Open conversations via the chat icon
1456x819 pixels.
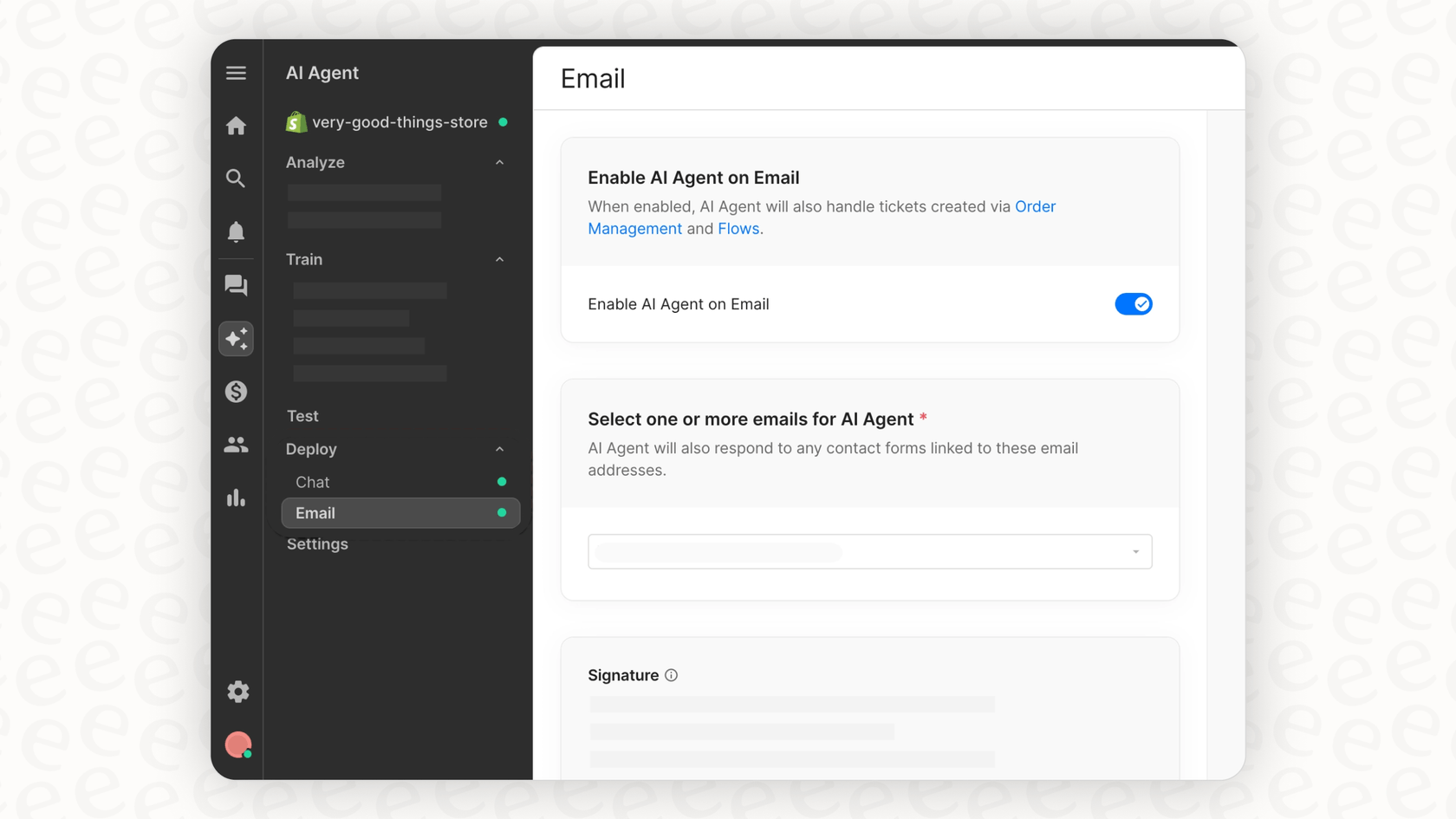(236, 285)
